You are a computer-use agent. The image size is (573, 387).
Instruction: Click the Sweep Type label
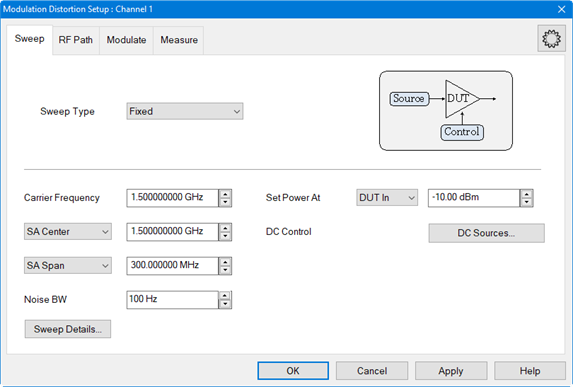[67, 111]
